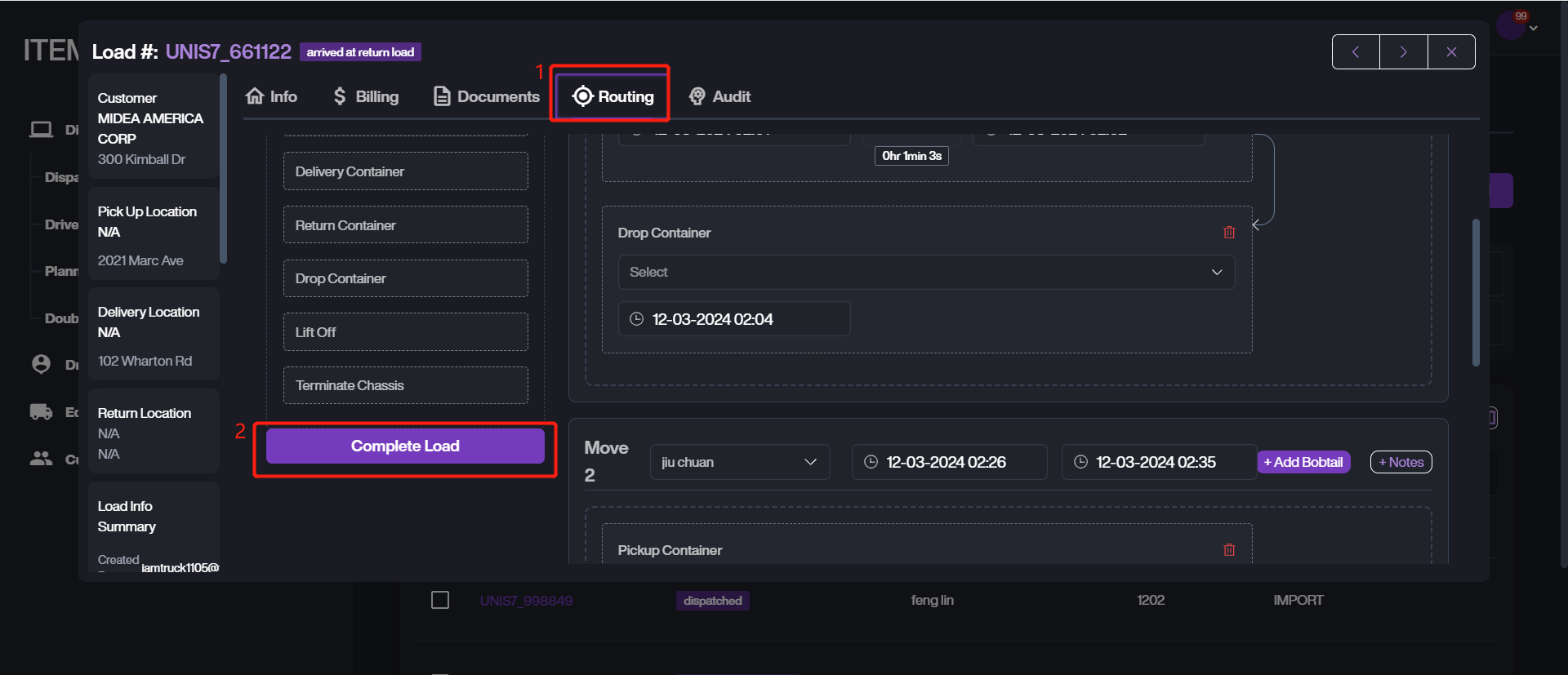
Task: Go to the next load arrow
Action: pos(1403,52)
